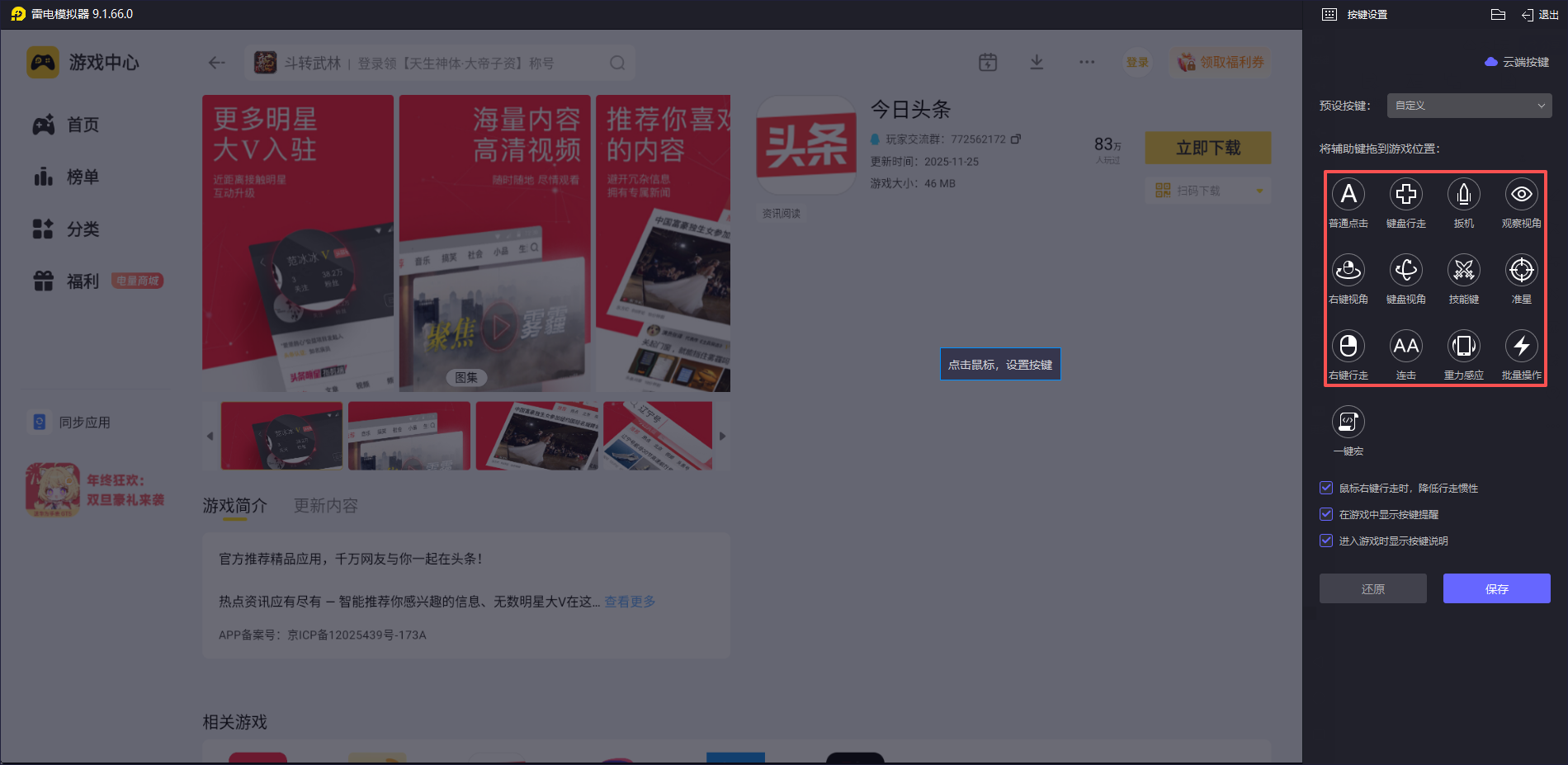This screenshot has width=1568, height=765.
Task: Click the left arrow of thumbnail carousel
Action: (210, 436)
